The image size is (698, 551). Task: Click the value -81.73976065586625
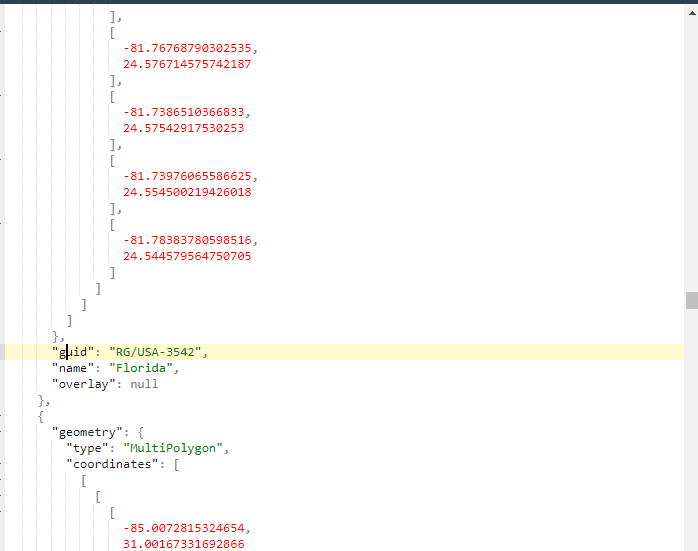point(187,176)
